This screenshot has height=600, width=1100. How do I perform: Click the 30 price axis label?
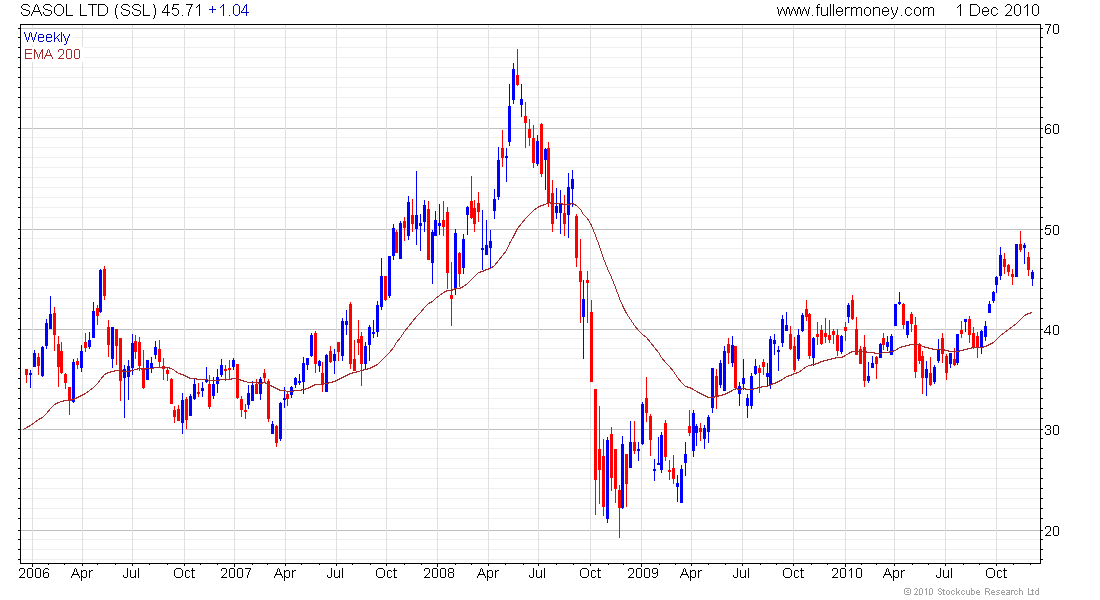tap(1052, 430)
